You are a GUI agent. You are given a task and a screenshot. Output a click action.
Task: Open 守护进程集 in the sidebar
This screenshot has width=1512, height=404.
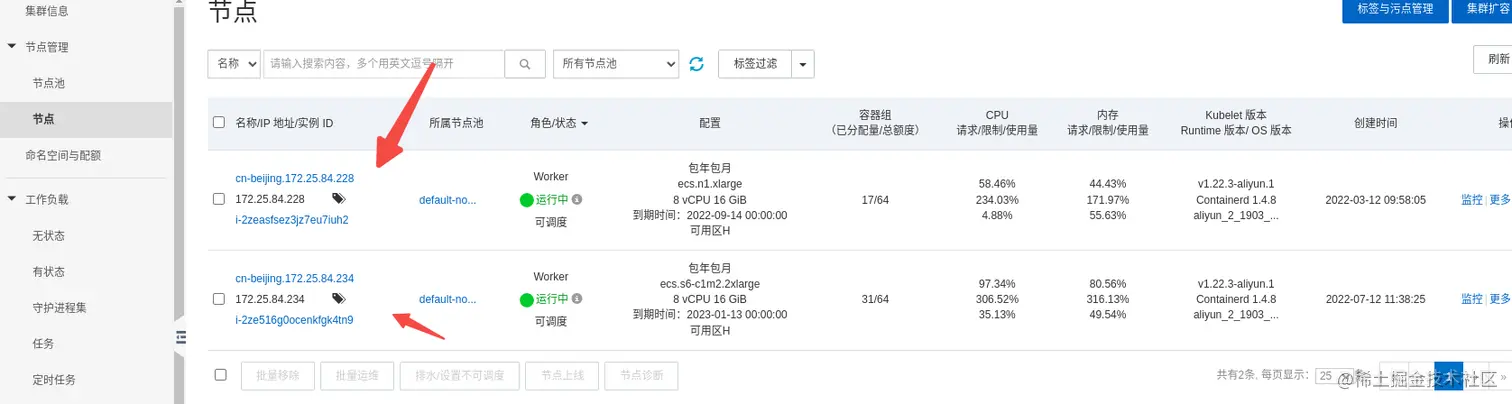pos(60,307)
